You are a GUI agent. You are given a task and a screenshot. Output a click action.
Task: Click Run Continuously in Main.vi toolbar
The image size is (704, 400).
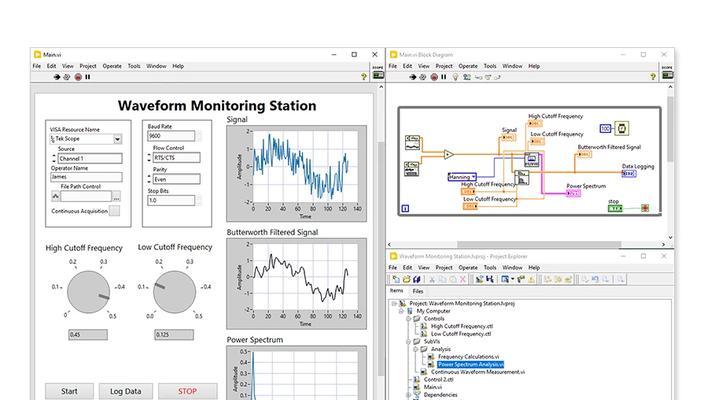66,77
